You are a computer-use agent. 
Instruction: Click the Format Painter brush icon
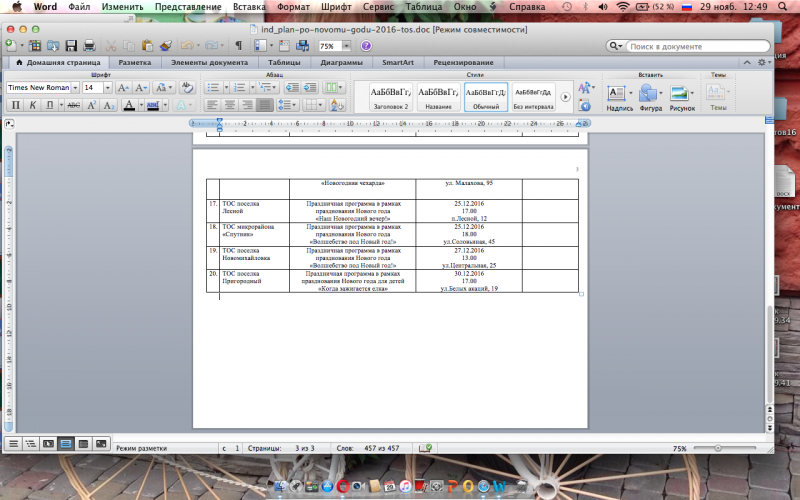pos(165,46)
